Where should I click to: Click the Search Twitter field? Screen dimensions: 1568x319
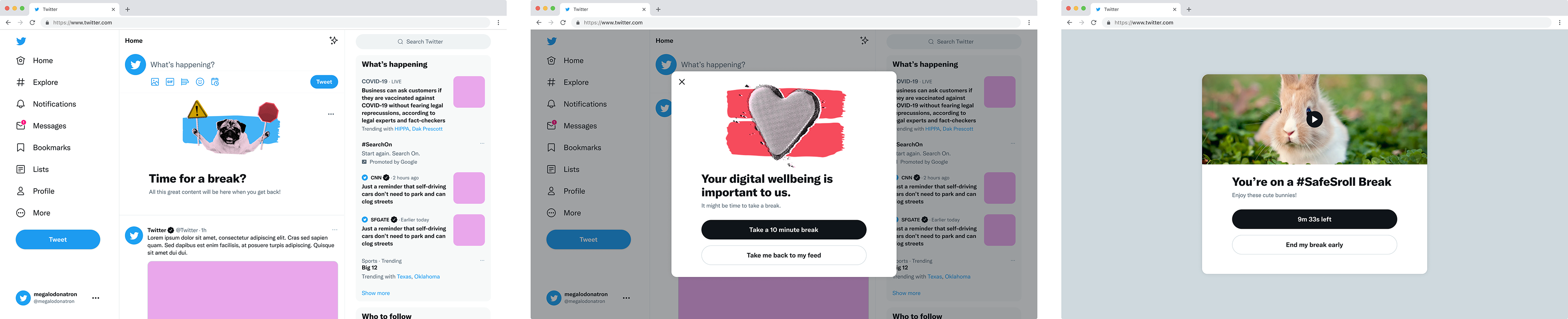[x=423, y=41]
